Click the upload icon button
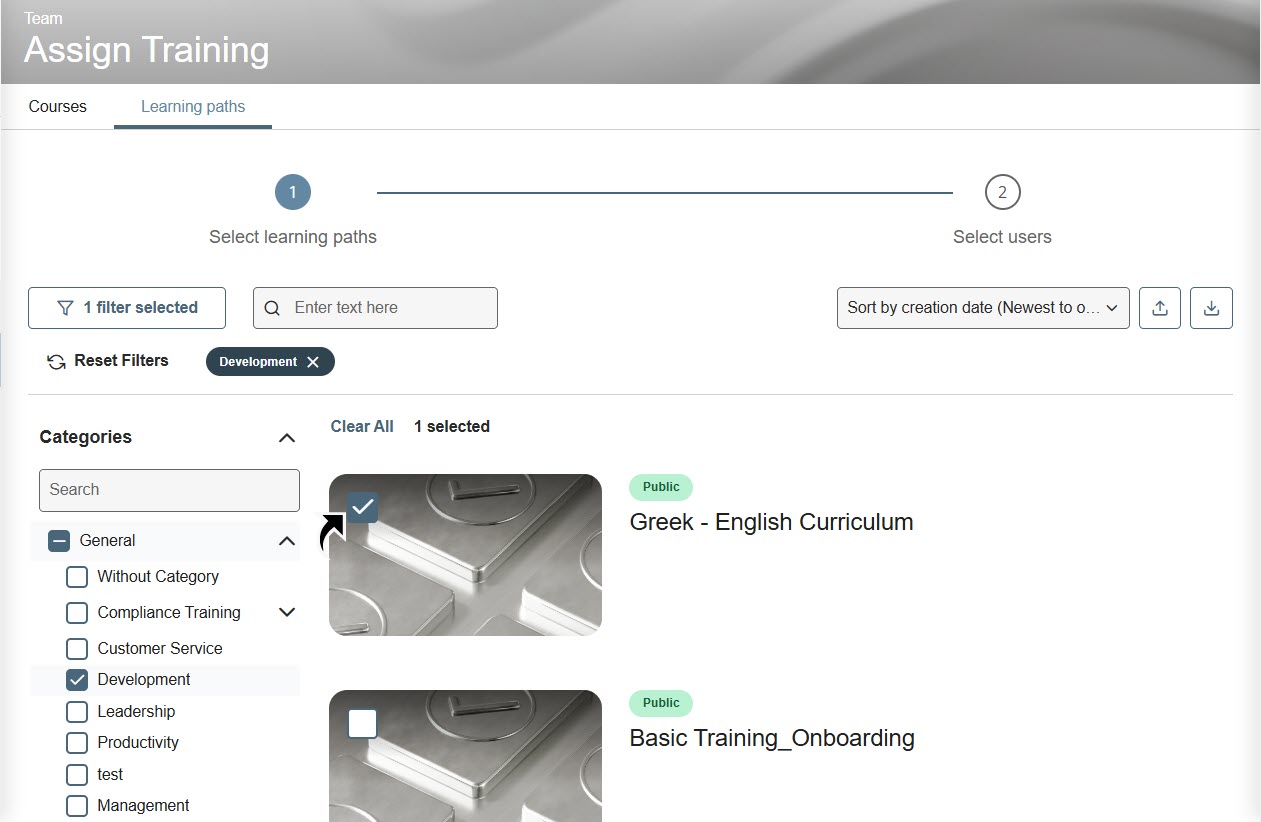 1160,308
